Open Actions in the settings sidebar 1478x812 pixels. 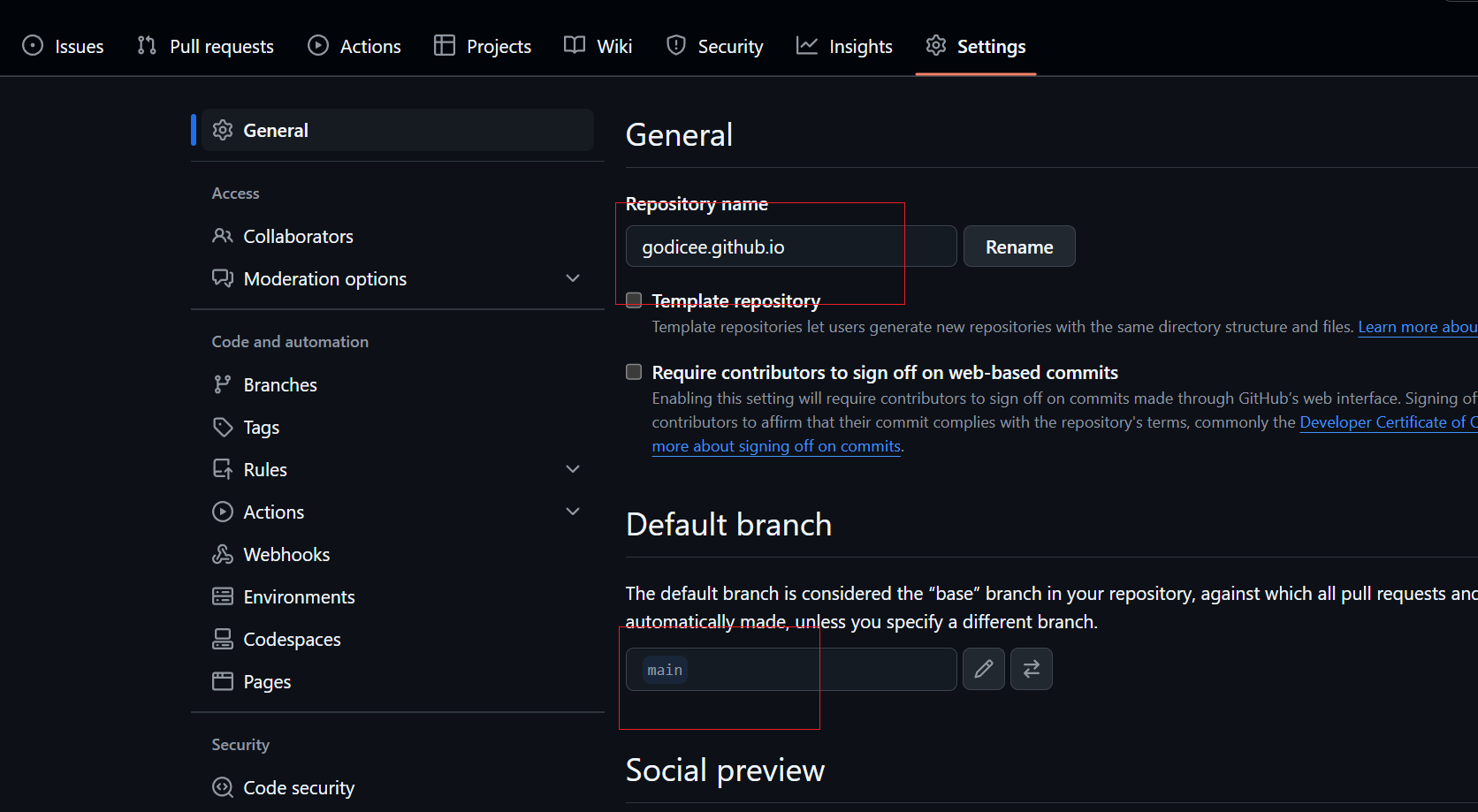pyautogui.click(x=398, y=512)
